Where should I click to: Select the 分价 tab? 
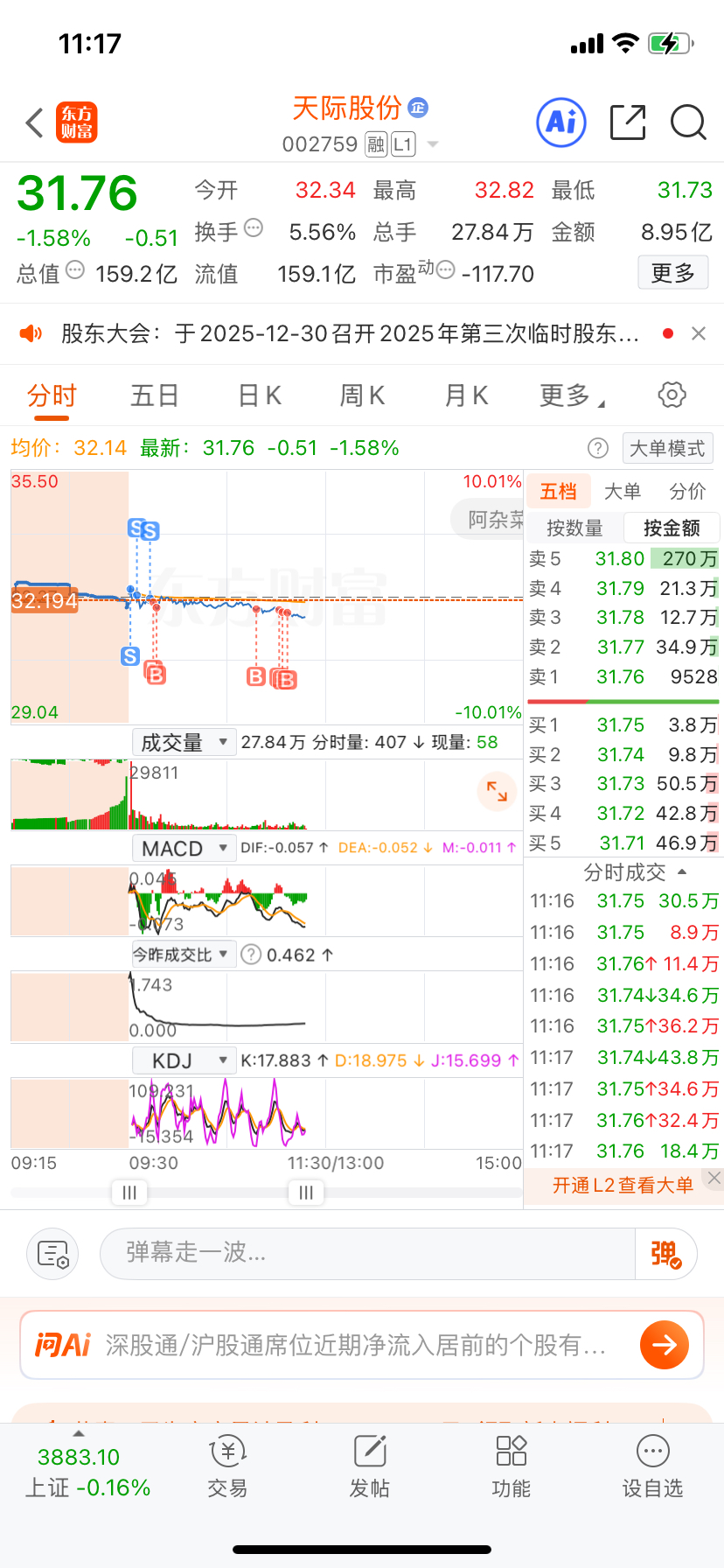click(687, 492)
